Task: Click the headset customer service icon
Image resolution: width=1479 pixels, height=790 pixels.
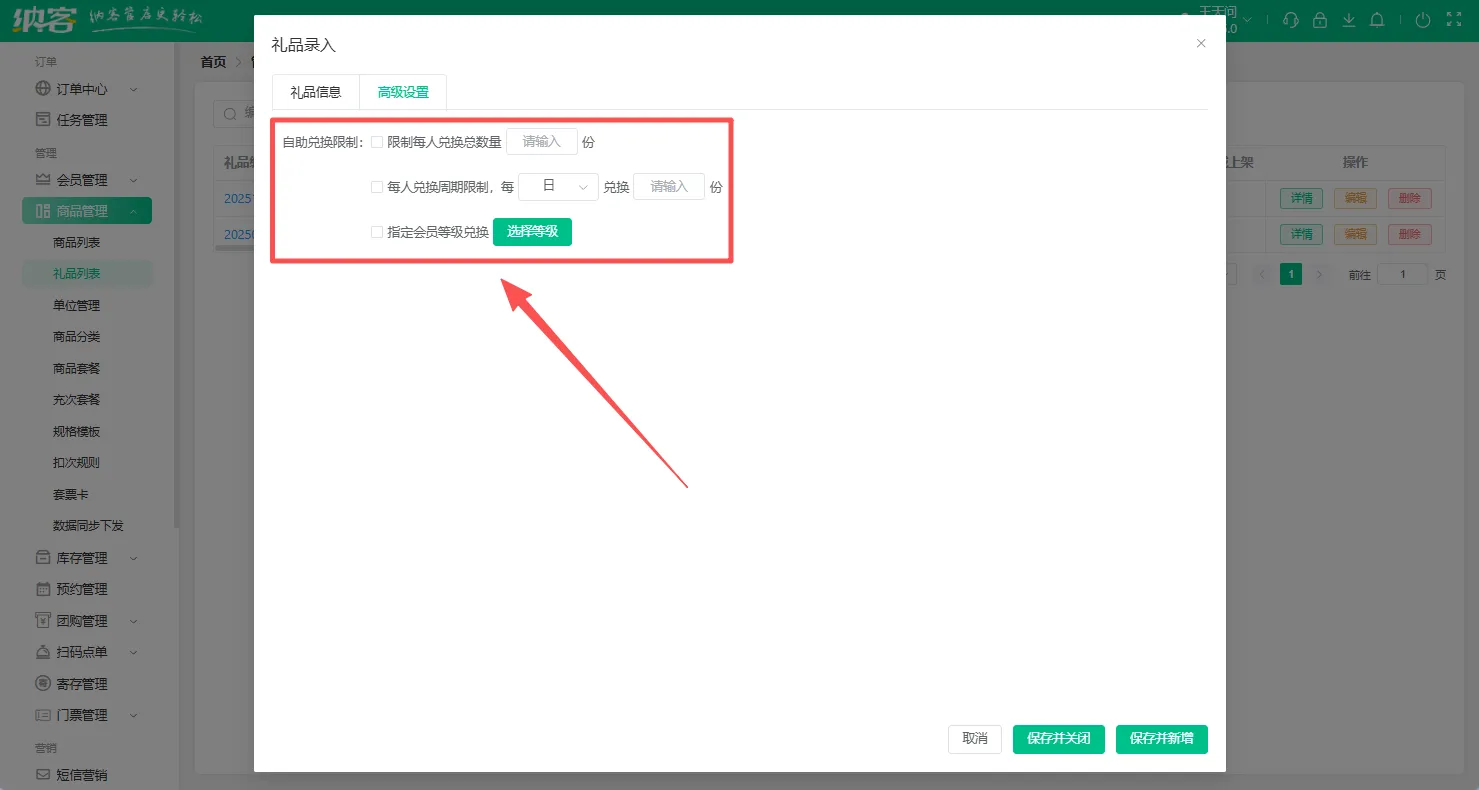Action: (x=1290, y=20)
